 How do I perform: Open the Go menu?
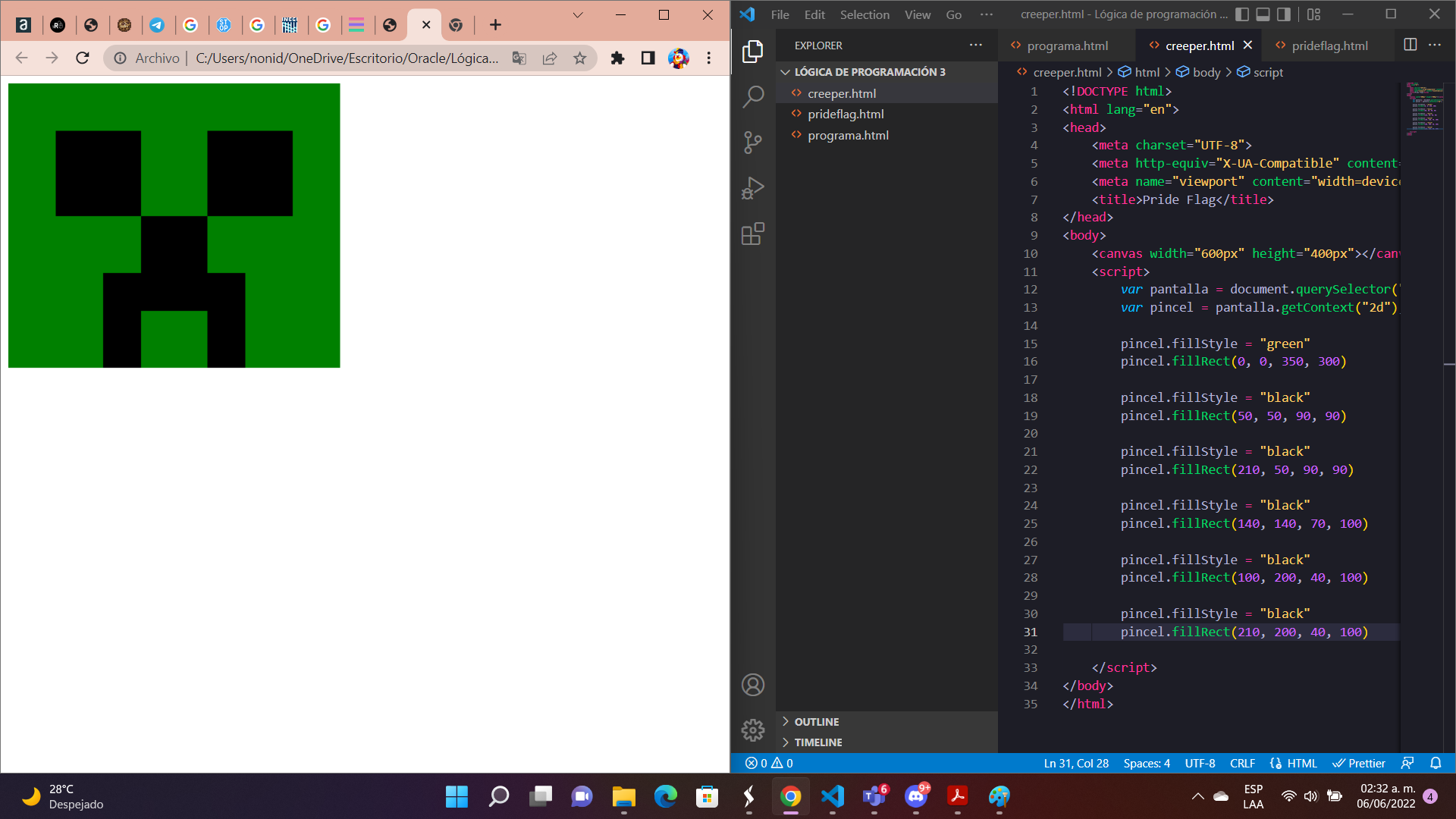tap(954, 14)
